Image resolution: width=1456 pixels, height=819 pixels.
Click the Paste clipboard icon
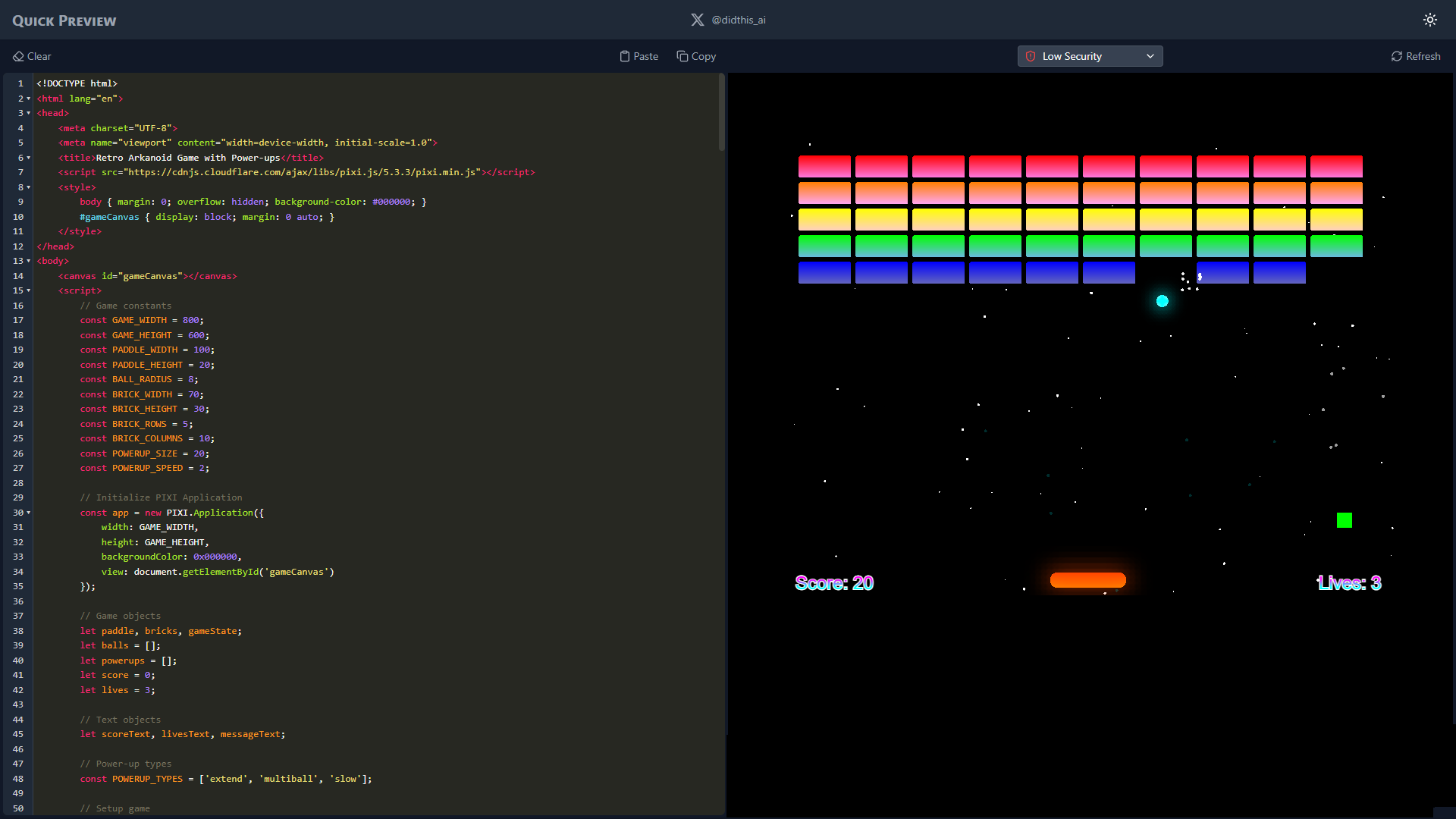[625, 56]
